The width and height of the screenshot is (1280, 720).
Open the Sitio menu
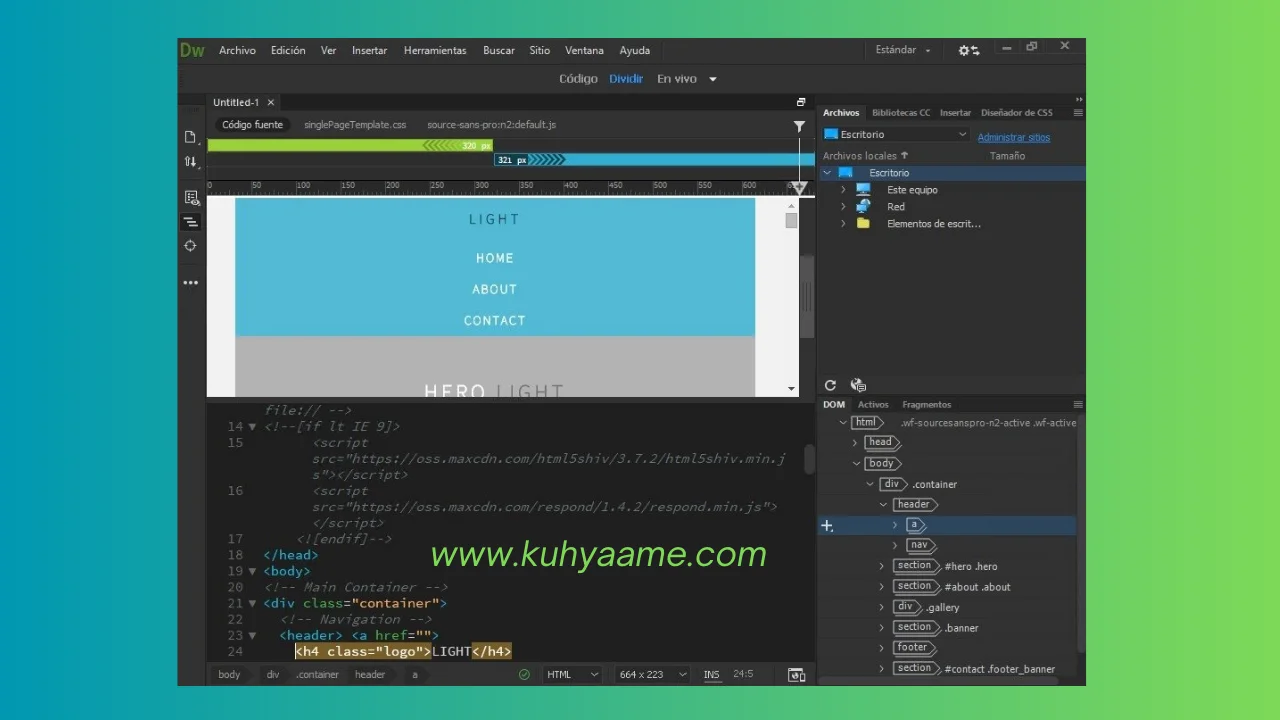click(x=540, y=50)
